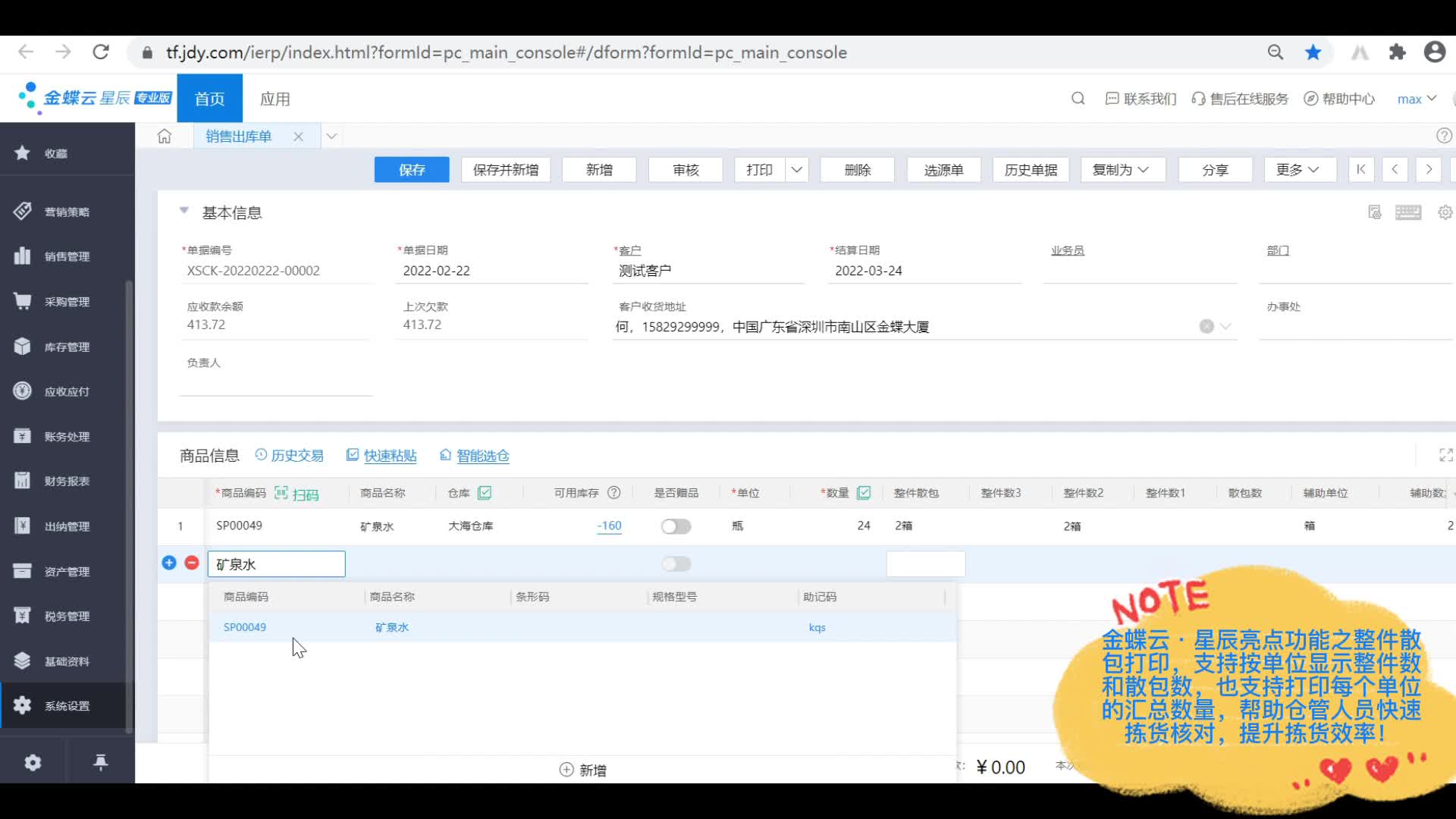Open the keyboard shortcut icon in 基本信息
The height and width of the screenshot is (819, 1456).
click(x=1408, y=212)
